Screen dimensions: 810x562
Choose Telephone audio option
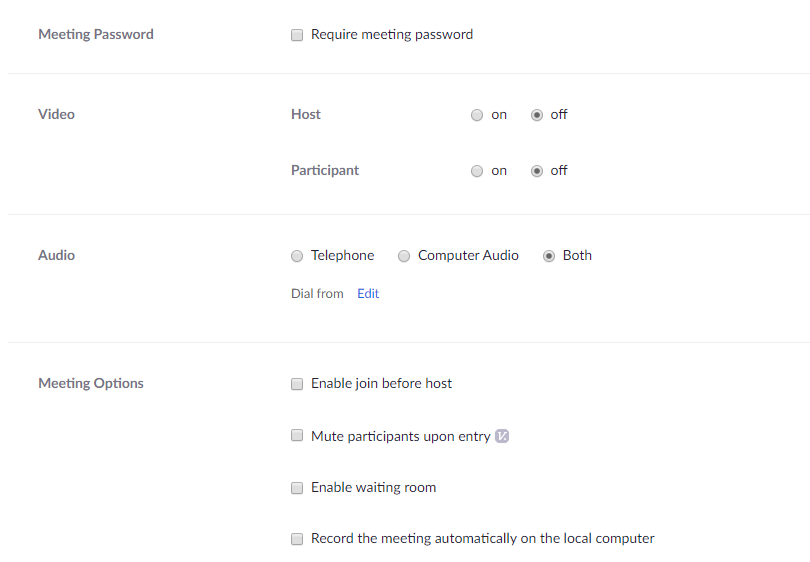coord(297,256)
